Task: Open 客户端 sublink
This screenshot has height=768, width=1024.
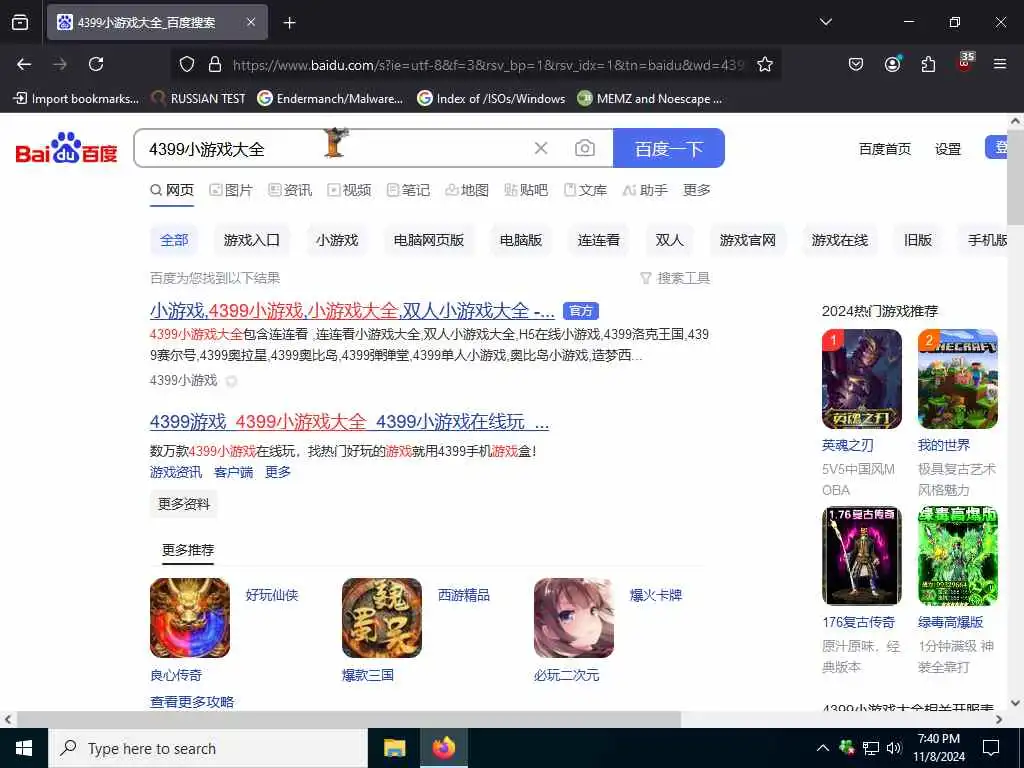Action: tap(233, 472)
